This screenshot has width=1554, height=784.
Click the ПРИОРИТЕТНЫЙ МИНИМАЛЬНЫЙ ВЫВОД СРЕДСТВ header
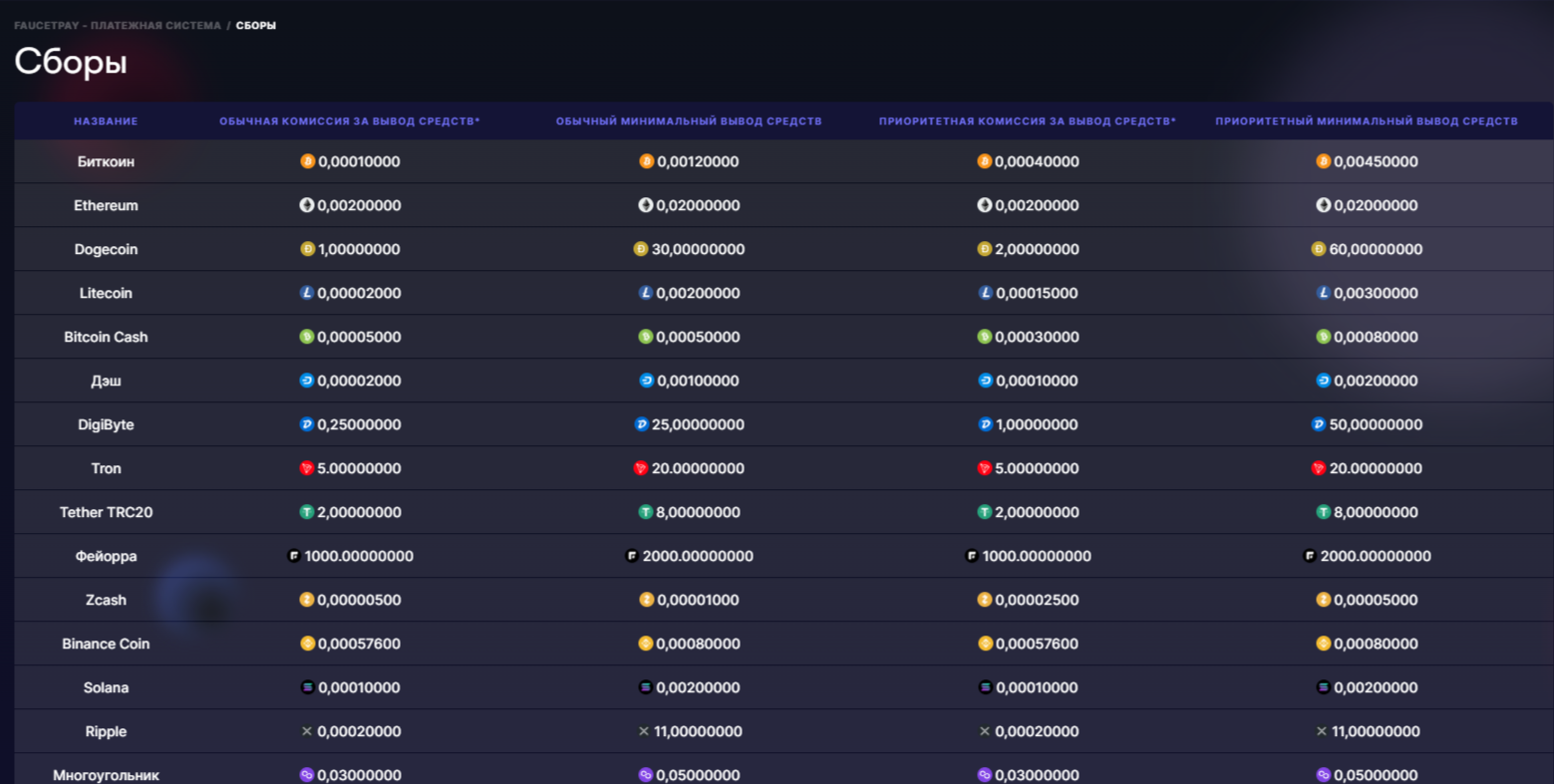[x=1367, y=122]
